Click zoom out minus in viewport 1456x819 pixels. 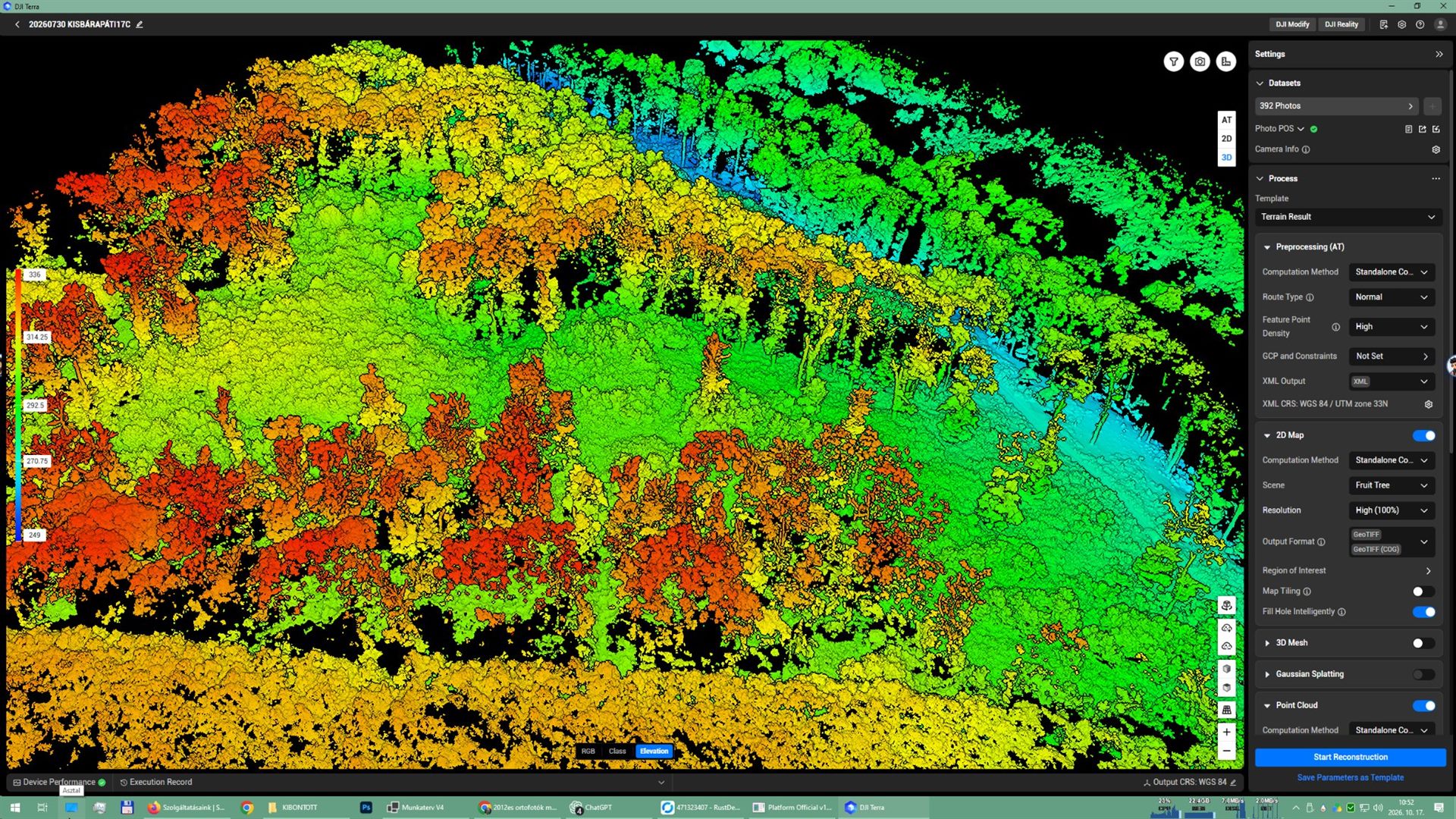(1226, 751)
